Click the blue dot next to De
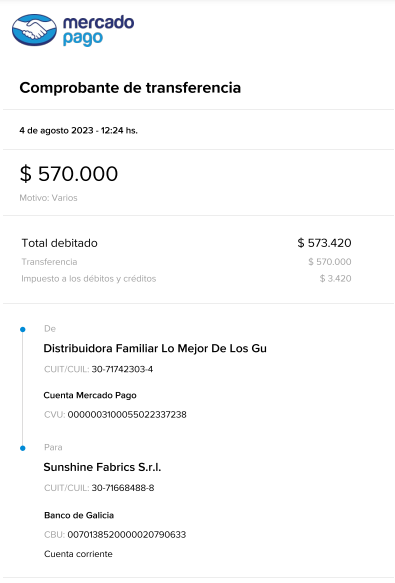The width and height of the screenshot is (395, 583). coord(23,329)
